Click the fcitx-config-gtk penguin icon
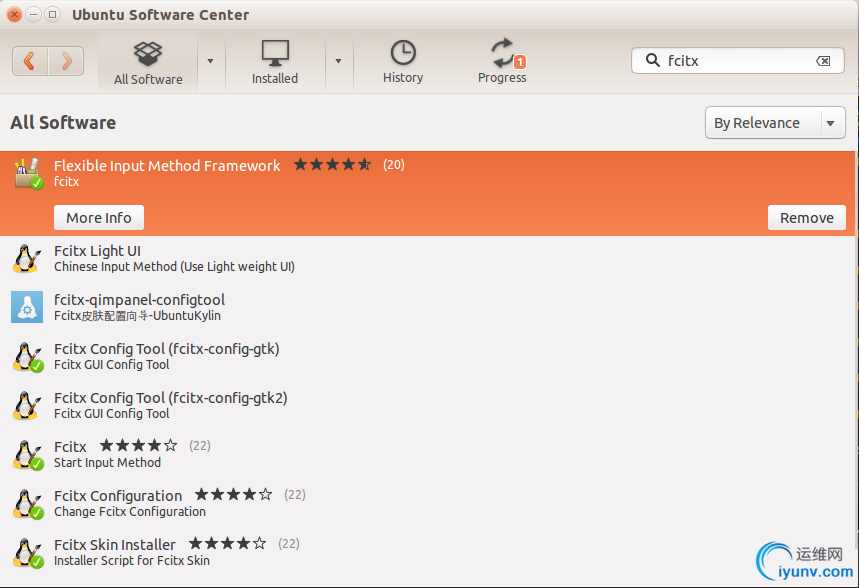 27,357
